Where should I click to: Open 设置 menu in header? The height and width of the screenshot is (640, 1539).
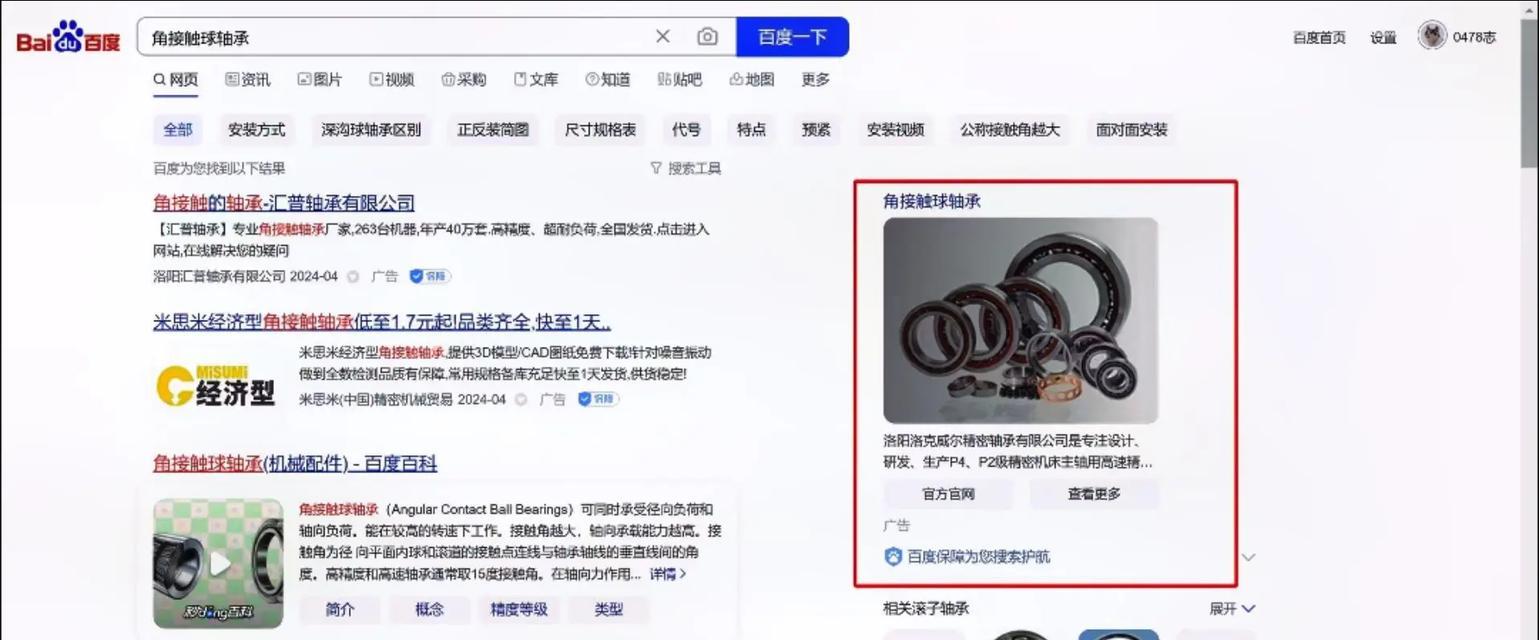pyautogui.click(x=1383, y=38)
